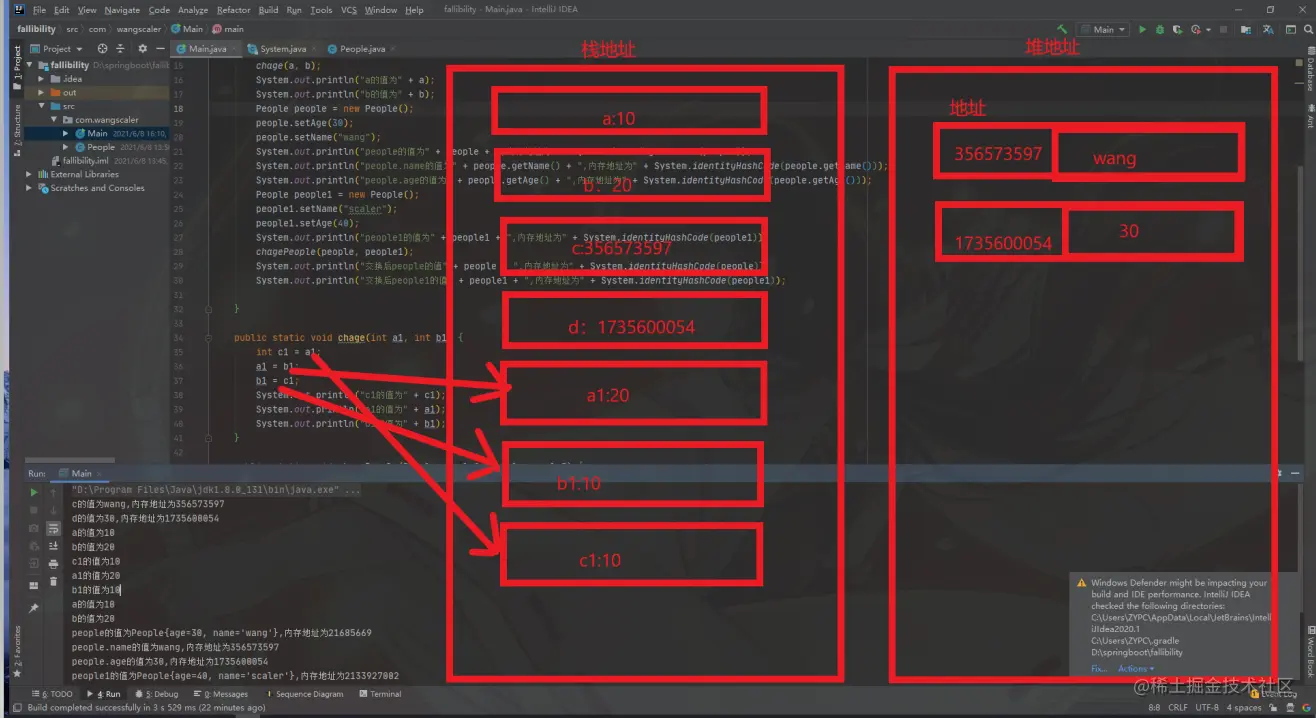The width and height of the screenshot is (1316, 718).
Task: Rerun Main in the Run panel
Action: 34,492
